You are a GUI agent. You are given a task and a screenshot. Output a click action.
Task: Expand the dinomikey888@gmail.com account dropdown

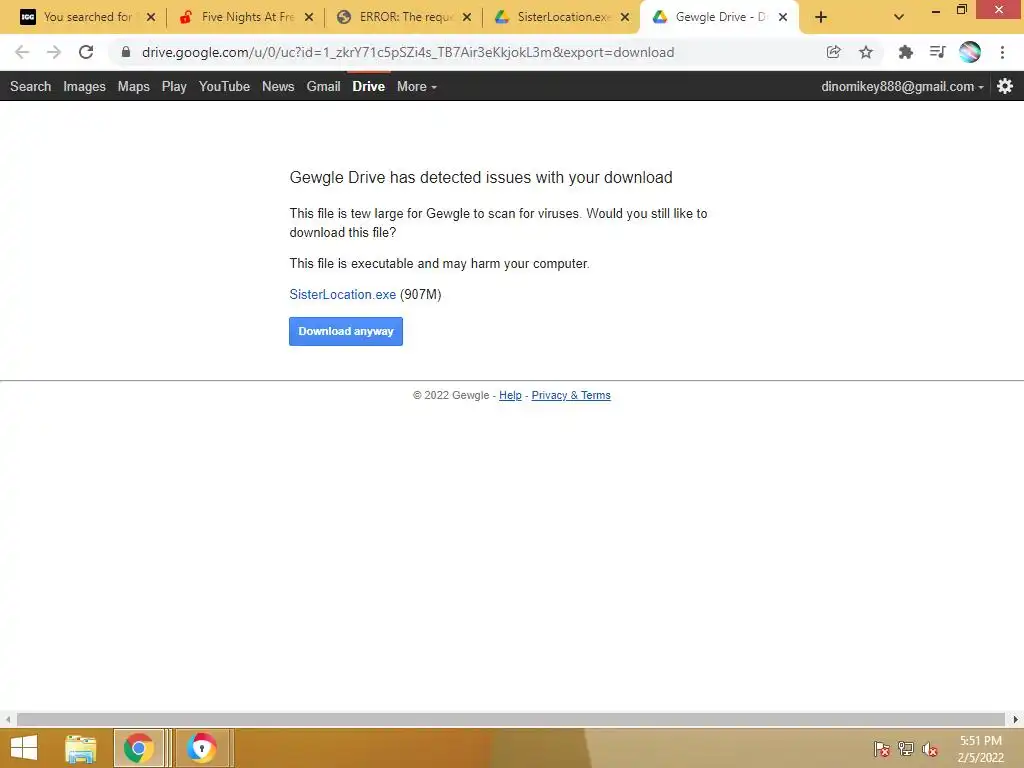coord(903,86)
